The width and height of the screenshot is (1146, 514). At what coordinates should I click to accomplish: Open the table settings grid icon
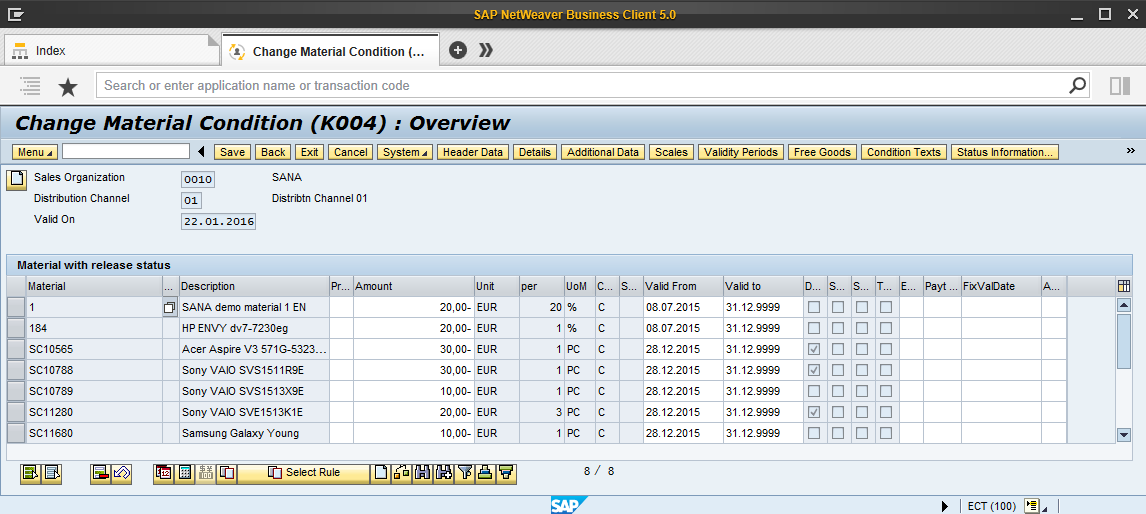pyautogui.click(x=1124, y=286)
